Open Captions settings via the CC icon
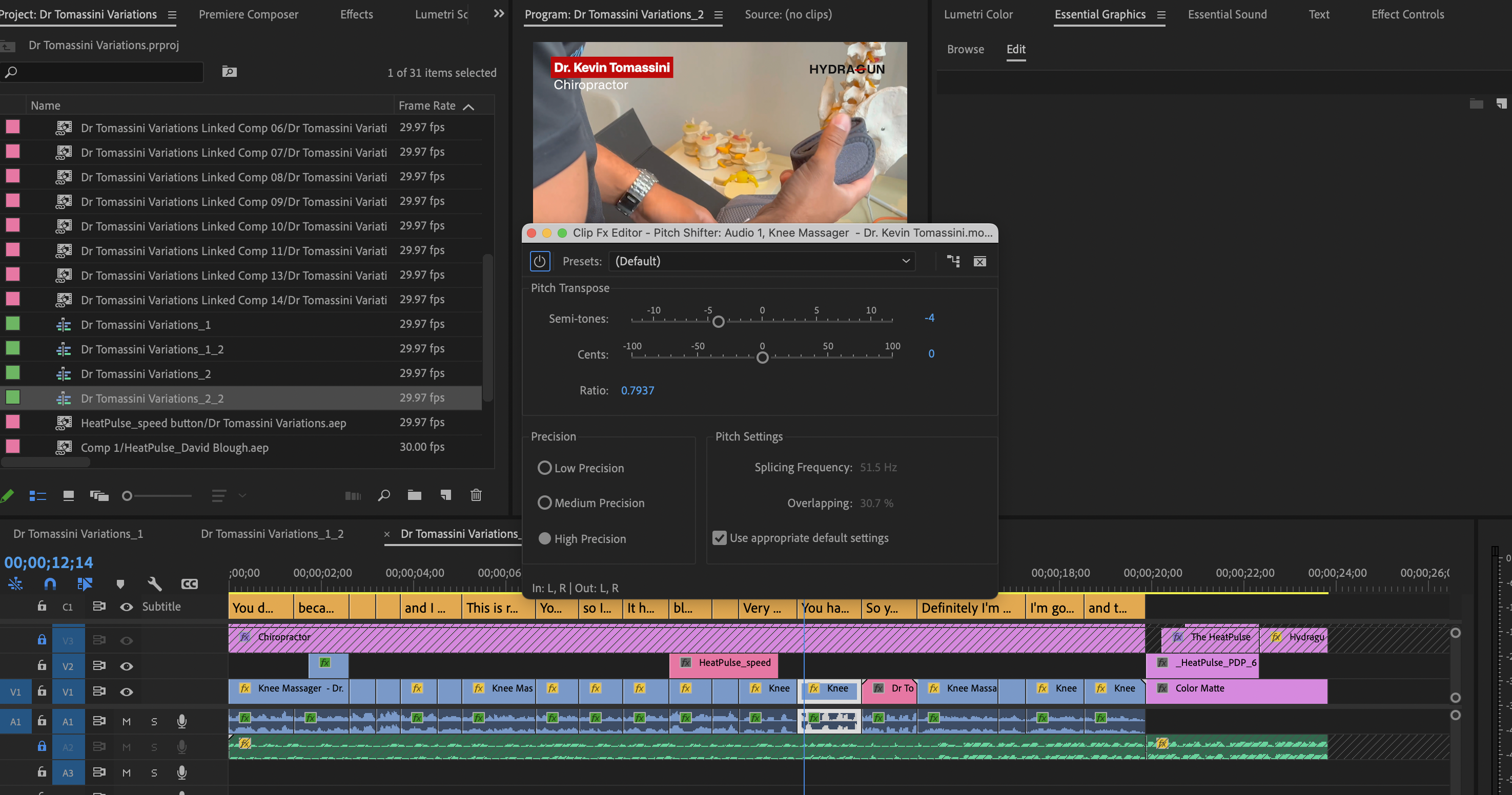The width and height of the screenshot is (1512, 795). 190,584
